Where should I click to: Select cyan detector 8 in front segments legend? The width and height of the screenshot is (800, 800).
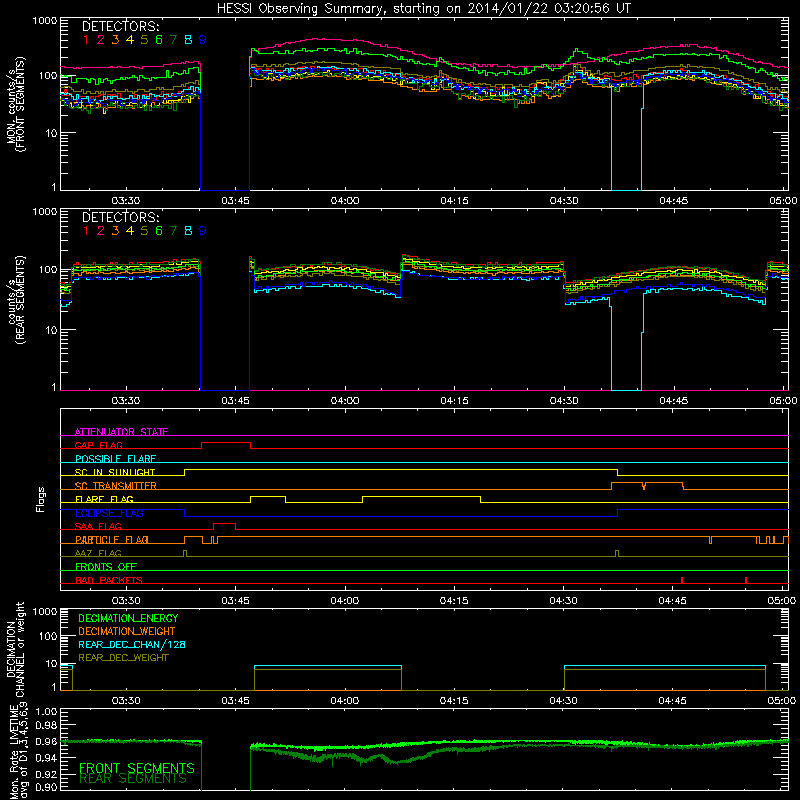pos(188,40)
